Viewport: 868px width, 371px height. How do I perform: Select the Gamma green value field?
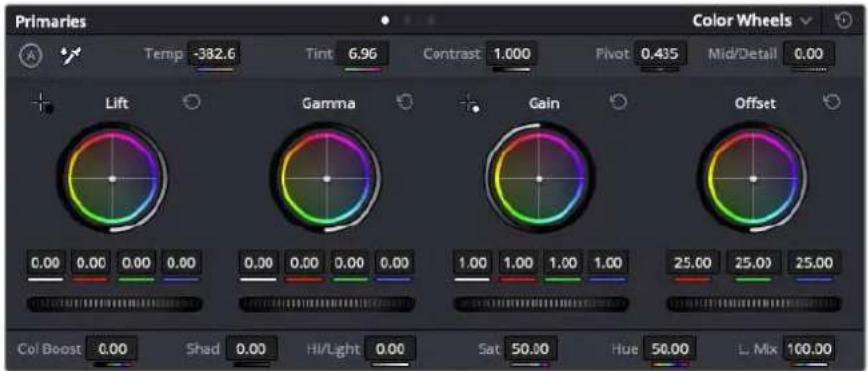(x=349, y=263)
